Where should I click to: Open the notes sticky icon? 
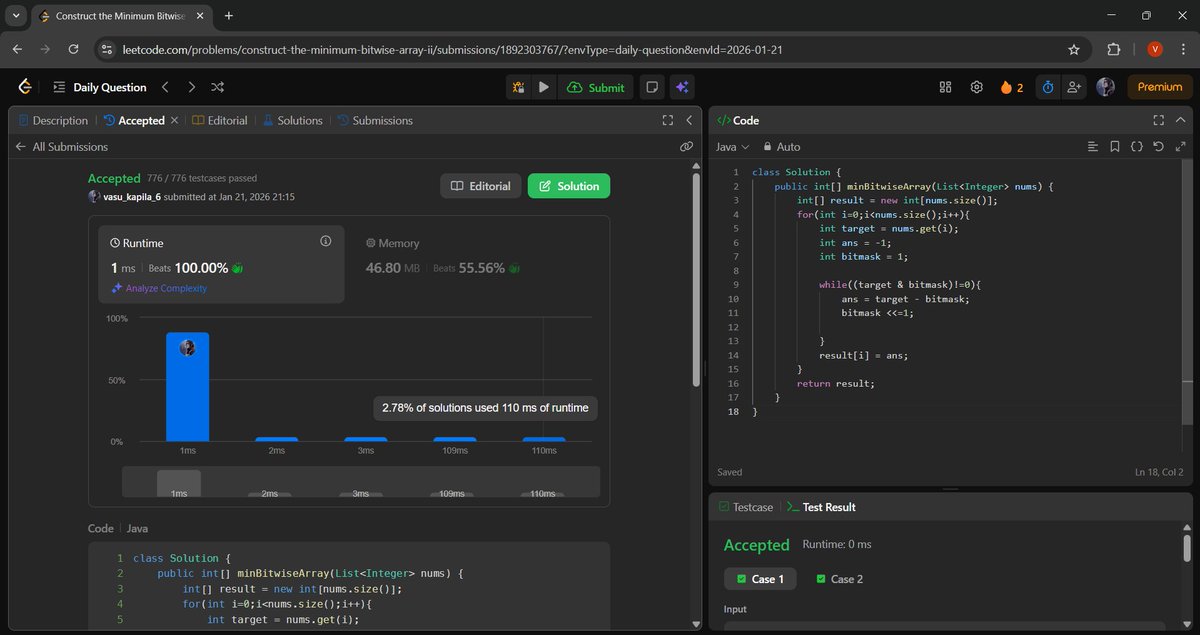[652, 87]
